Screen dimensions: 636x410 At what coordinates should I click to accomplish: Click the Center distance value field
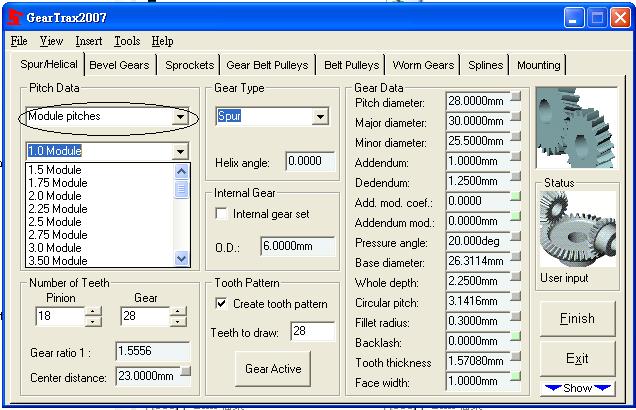tap(148, 376)
